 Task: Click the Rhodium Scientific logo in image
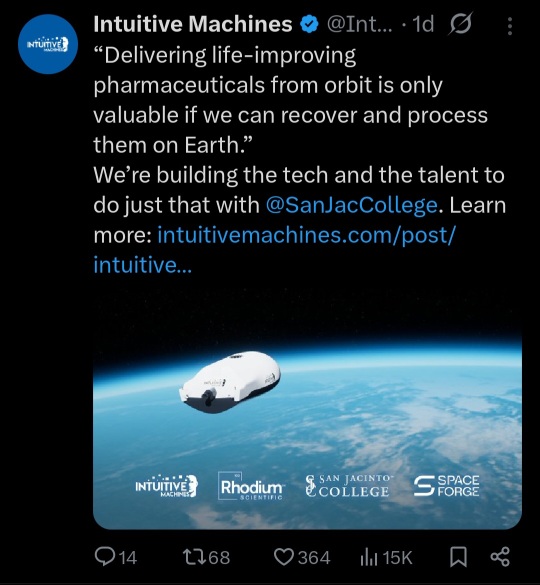(251, 486)
